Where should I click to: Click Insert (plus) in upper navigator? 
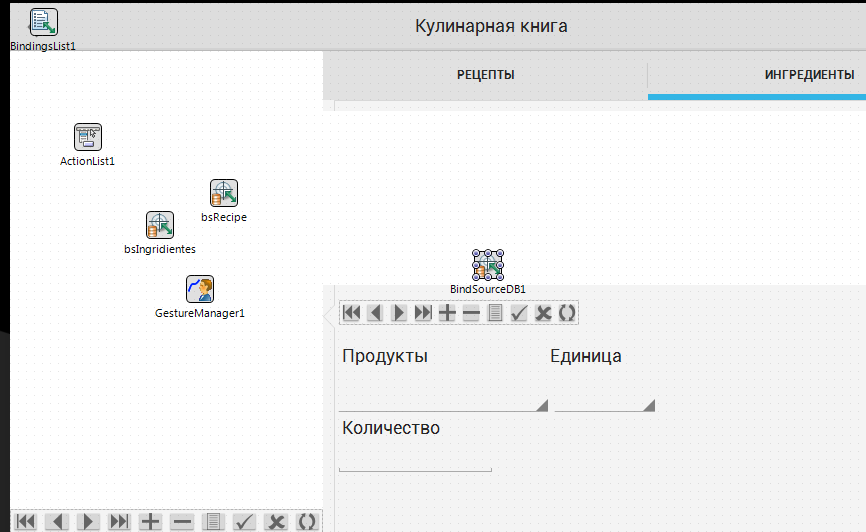point(447,313)
